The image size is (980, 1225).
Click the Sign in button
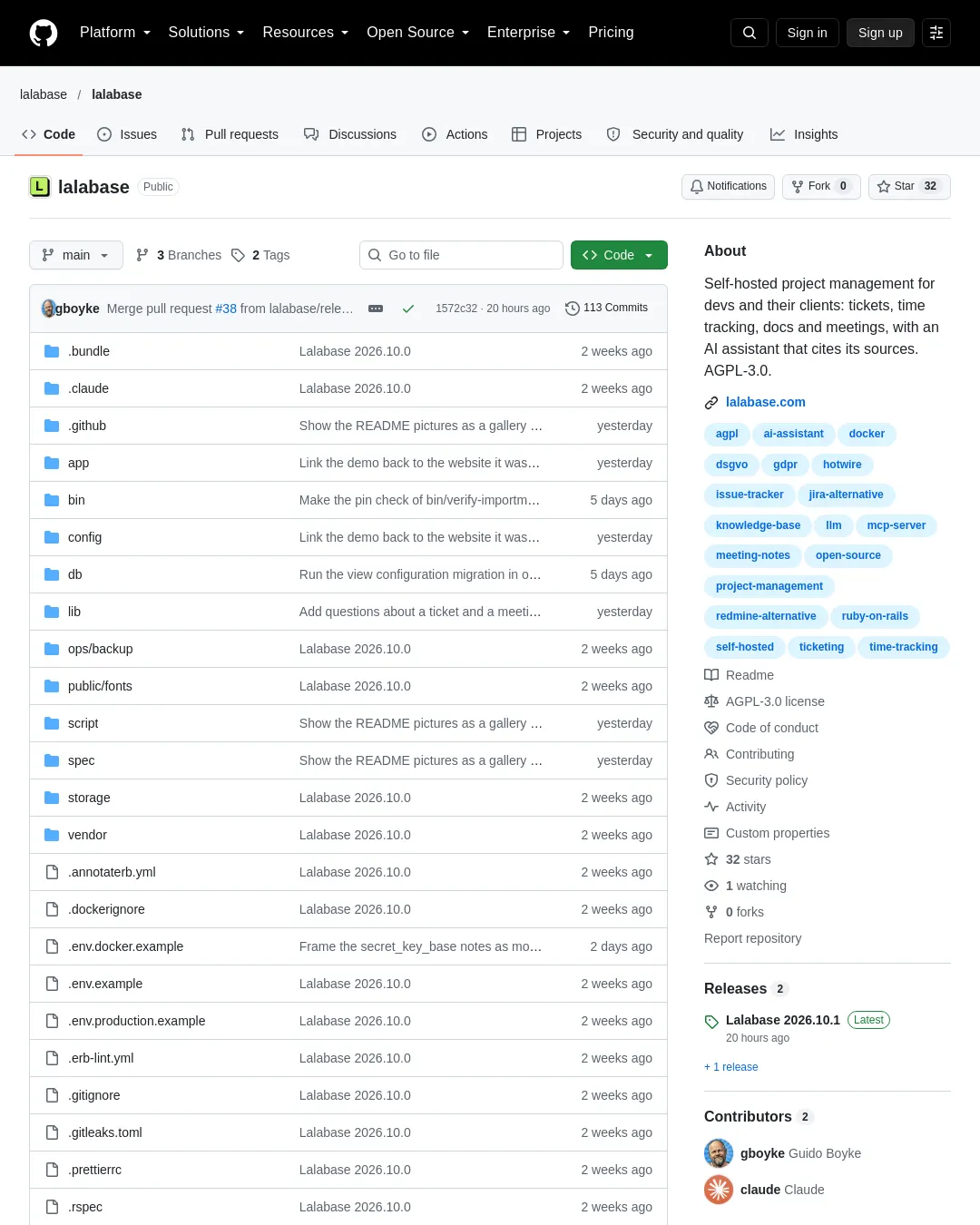click(808, 33)
